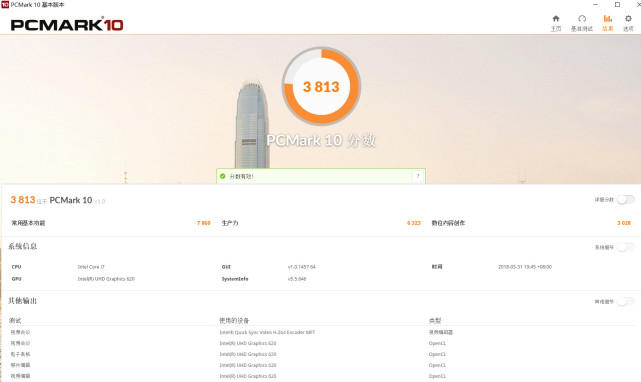Select the SystemInfo version value
The height and width of the screenshot is (382, 641).
pyautogui.click(x=297, y=279)
